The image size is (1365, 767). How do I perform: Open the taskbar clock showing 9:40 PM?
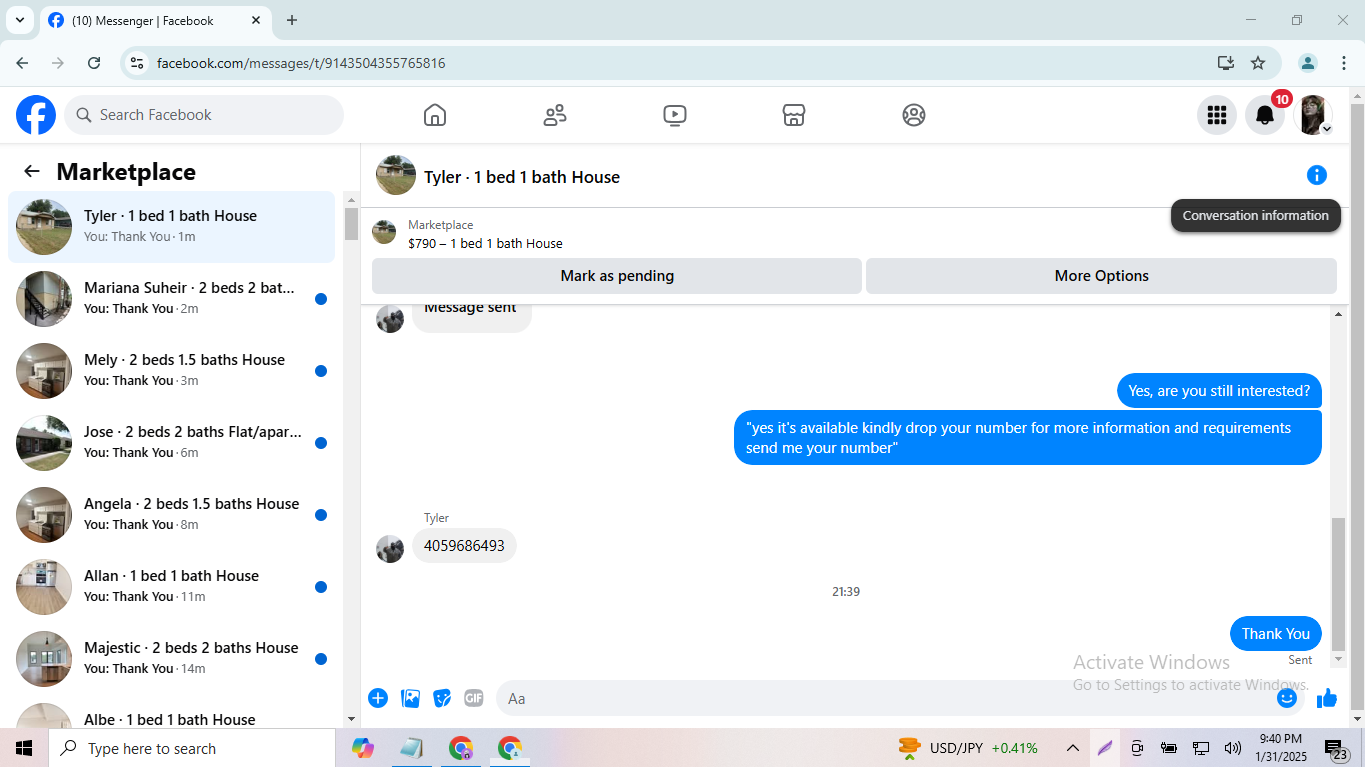(1280, 748)
